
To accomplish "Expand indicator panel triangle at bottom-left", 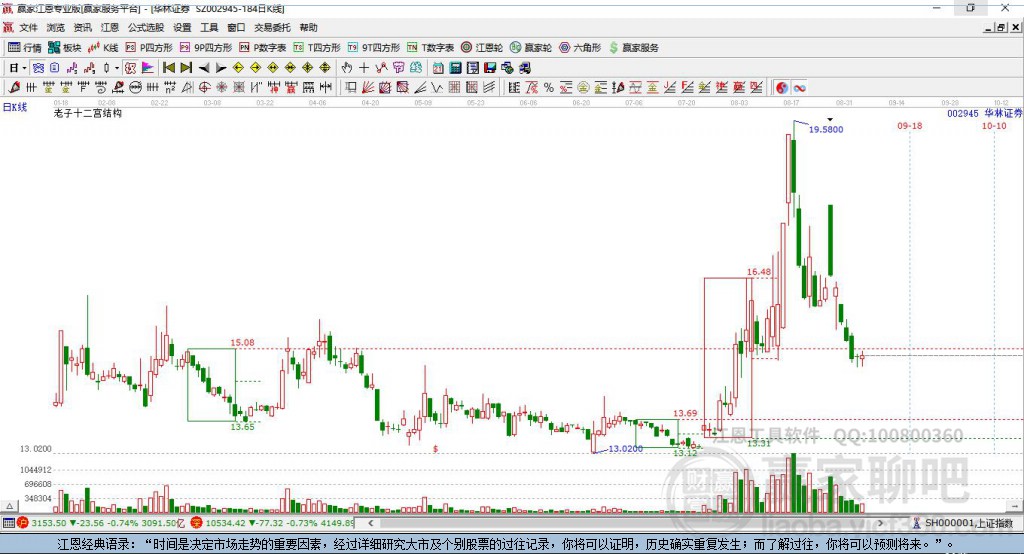I will click(9, 506).
